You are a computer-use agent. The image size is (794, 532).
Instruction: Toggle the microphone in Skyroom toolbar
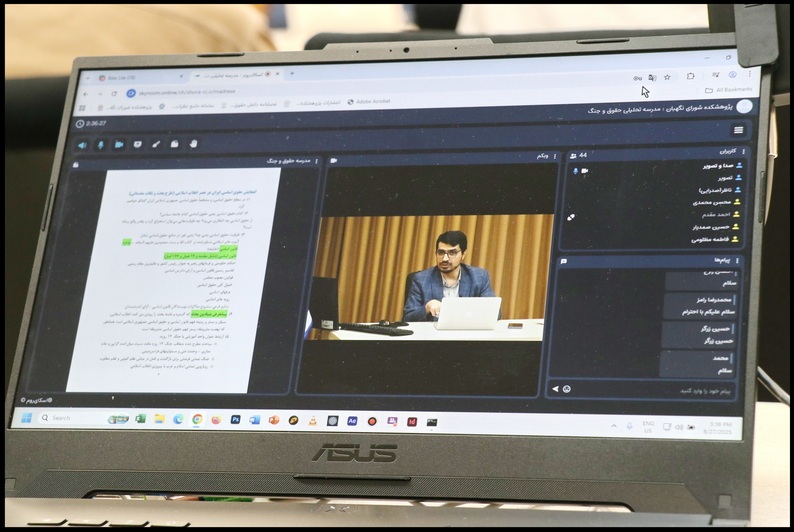pos(101,144)
